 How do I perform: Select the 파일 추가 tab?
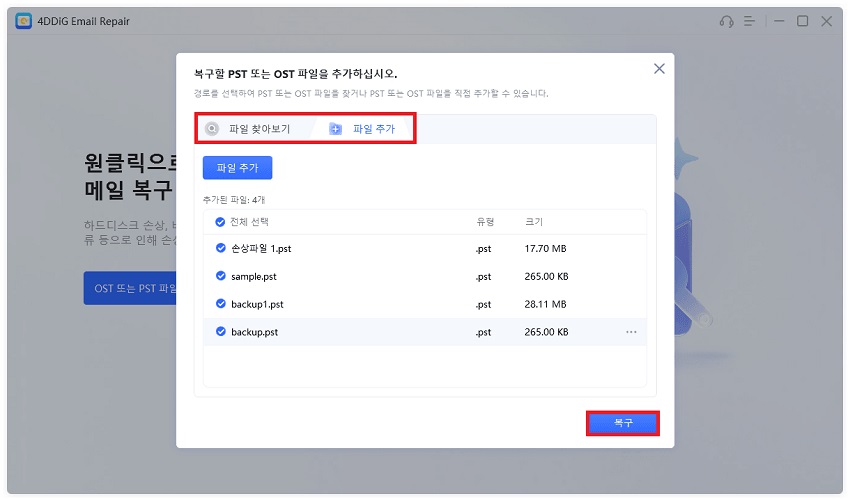tap(363, 129)
